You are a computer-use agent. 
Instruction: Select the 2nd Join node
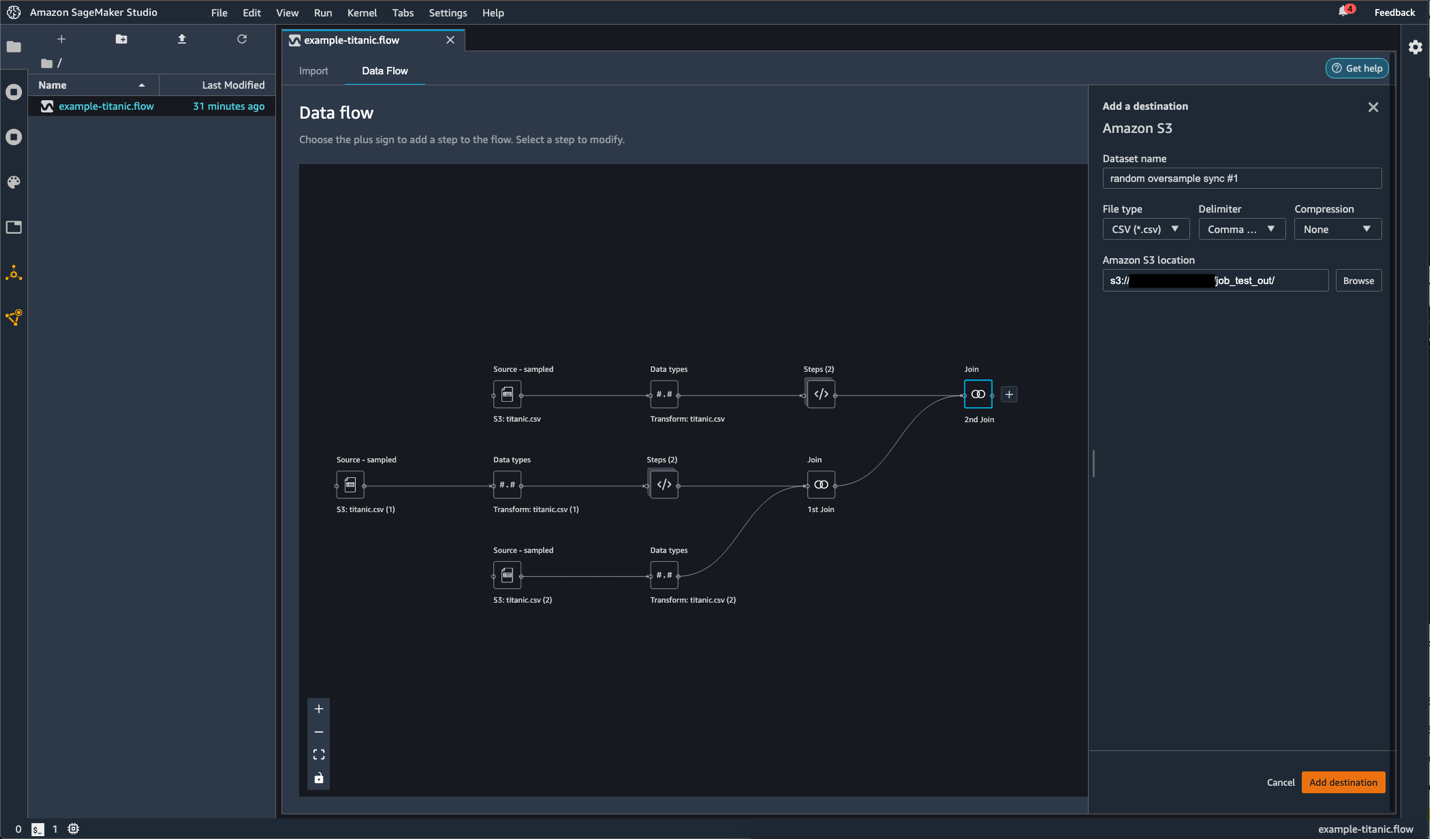tap(978, 394)
